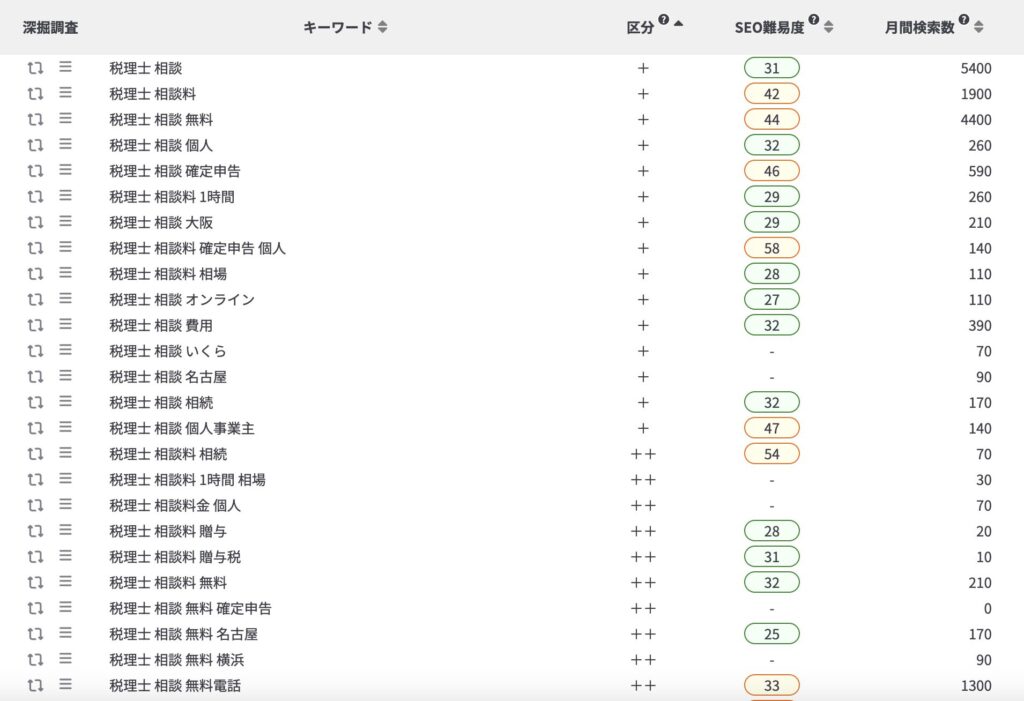Open the list menu icon for 税理士 相談料

pos(65,93)
